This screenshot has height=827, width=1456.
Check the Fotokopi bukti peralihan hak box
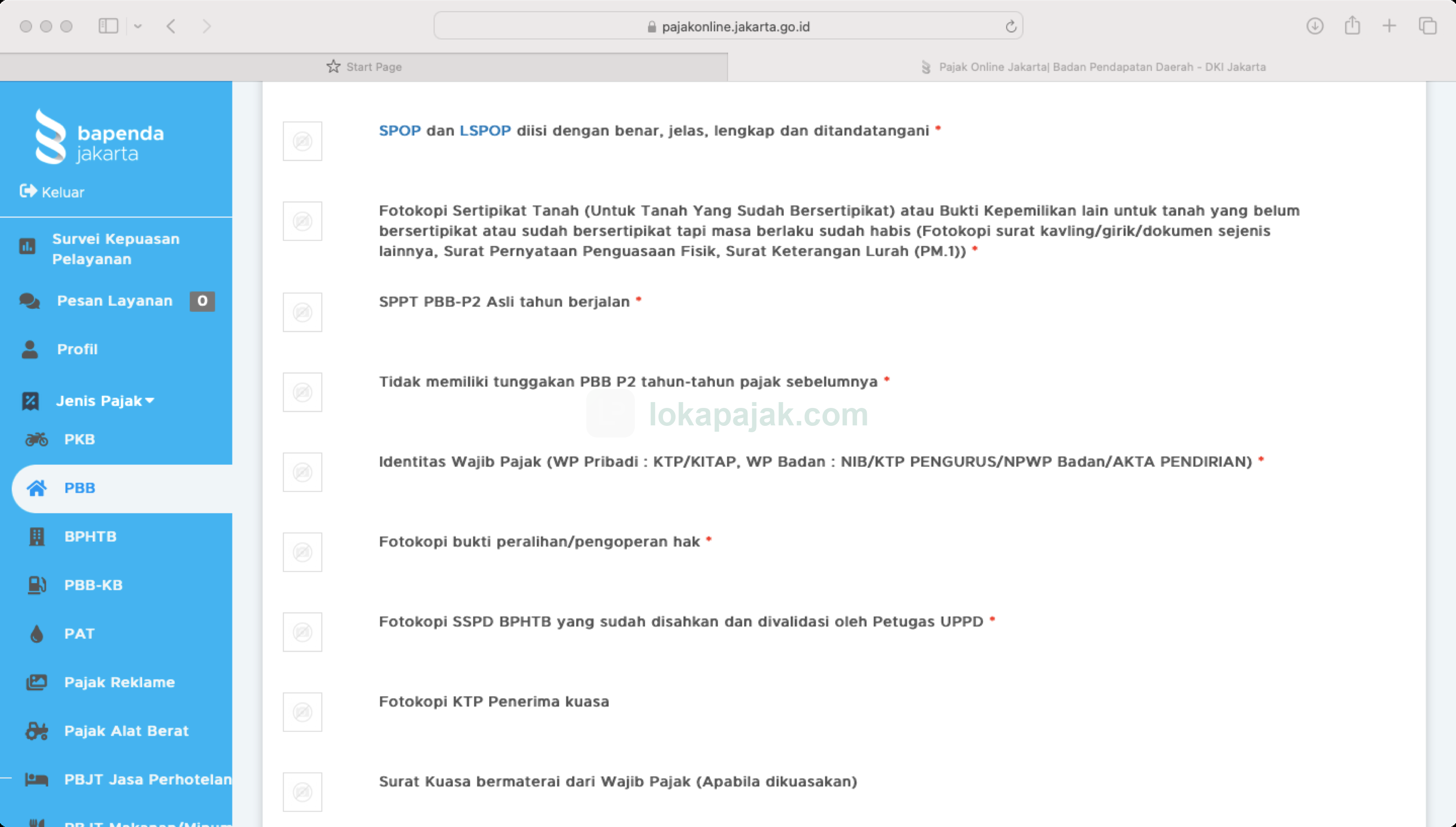[x=302, y=552]
